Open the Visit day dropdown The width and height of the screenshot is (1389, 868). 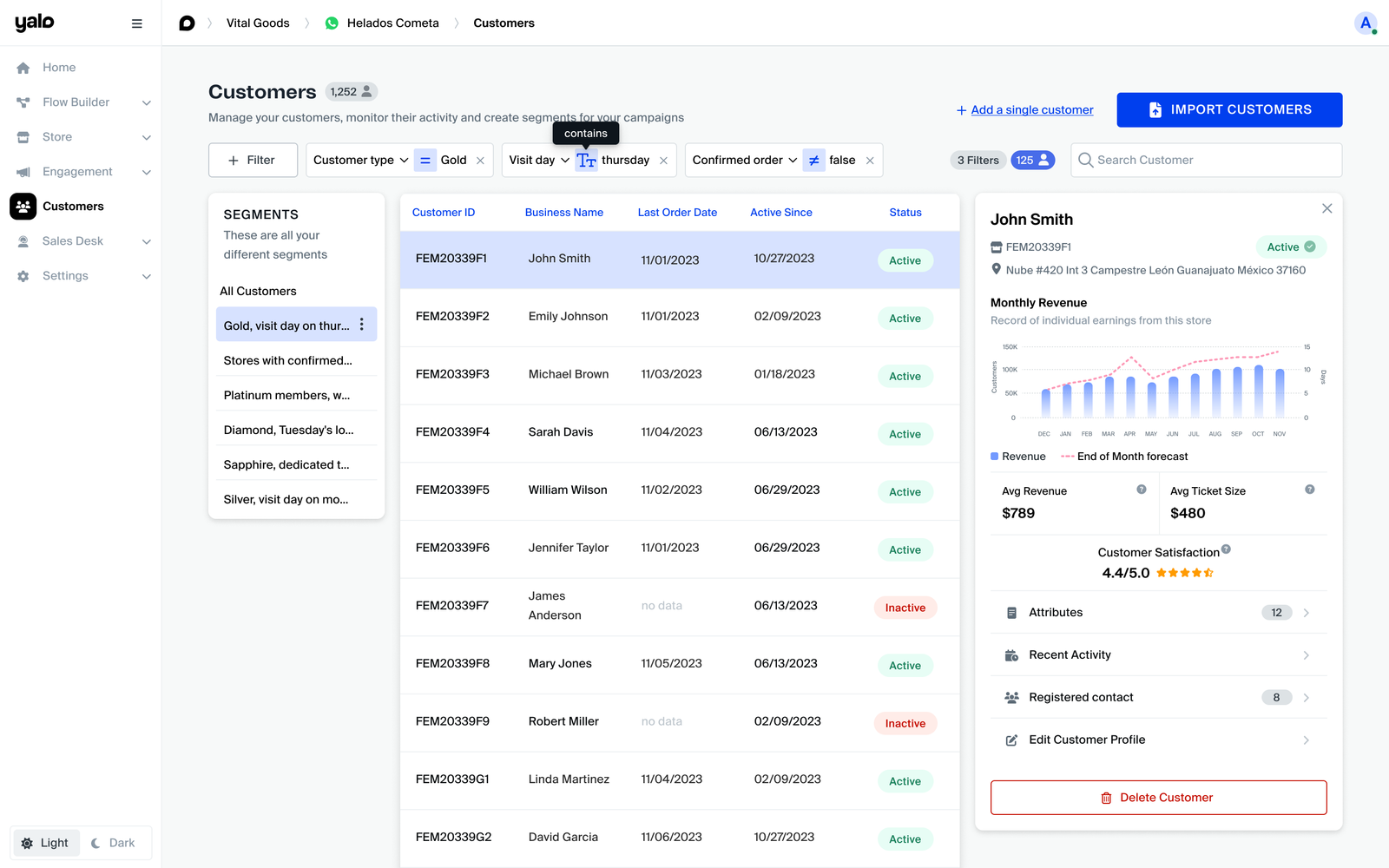point(539,161)
